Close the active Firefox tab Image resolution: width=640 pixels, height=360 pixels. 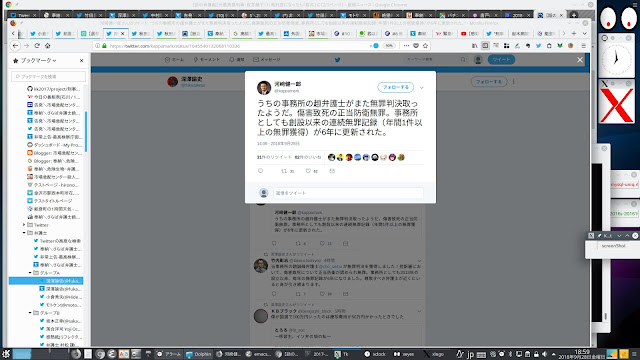(122, 33)
